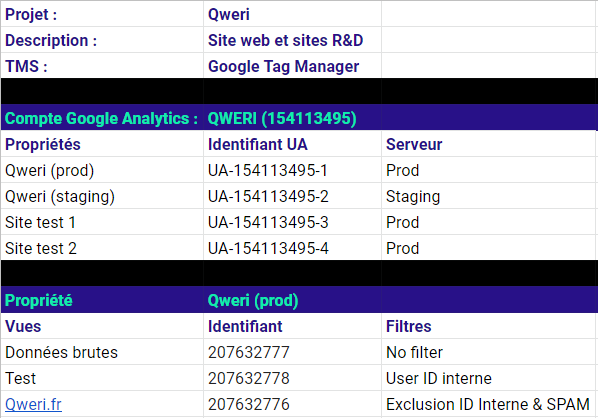Click the 'User ID interne' filter cell
Image resolution: width=598 pixels, height=418 pixels.
490,378
